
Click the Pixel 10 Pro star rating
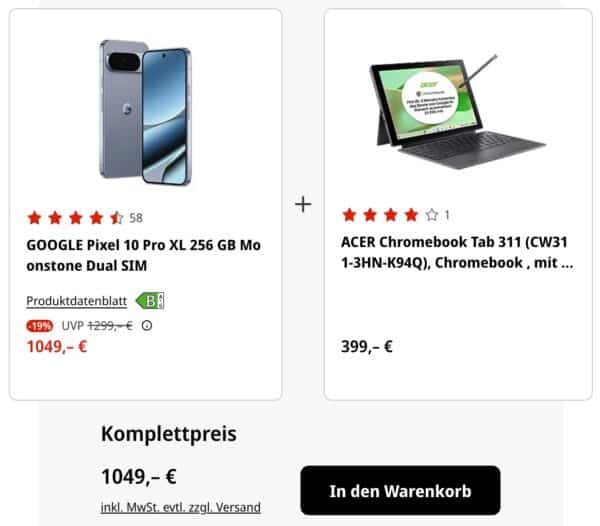[x=75, y=217]
